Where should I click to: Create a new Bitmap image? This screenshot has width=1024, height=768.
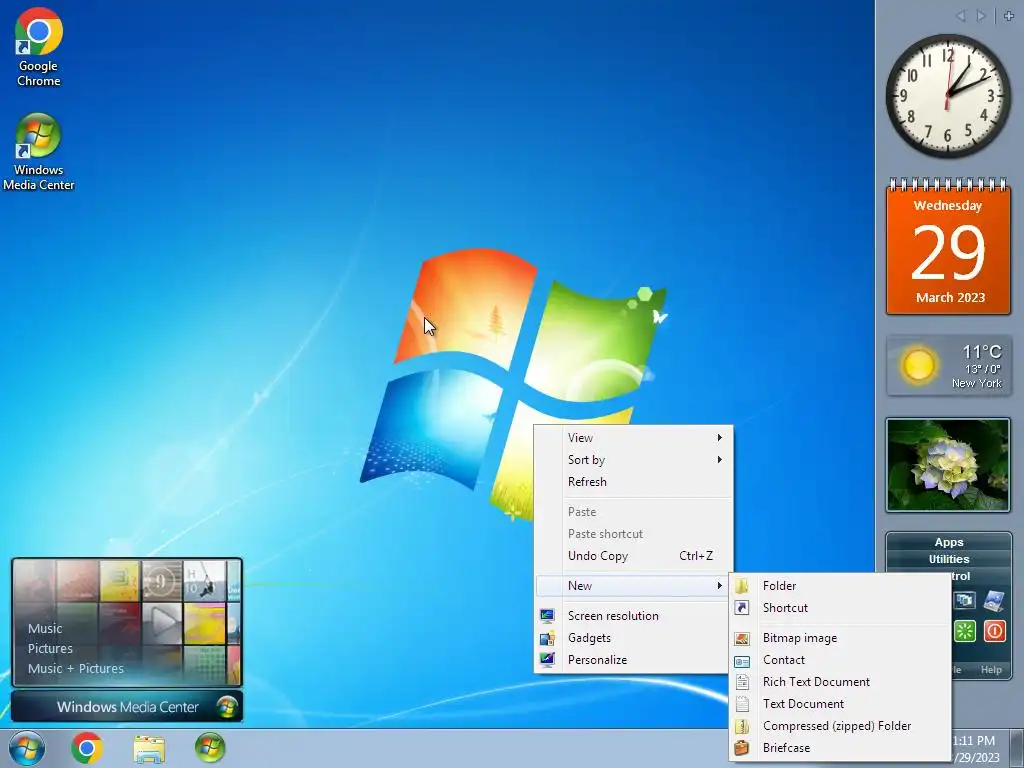click(839, 638)
